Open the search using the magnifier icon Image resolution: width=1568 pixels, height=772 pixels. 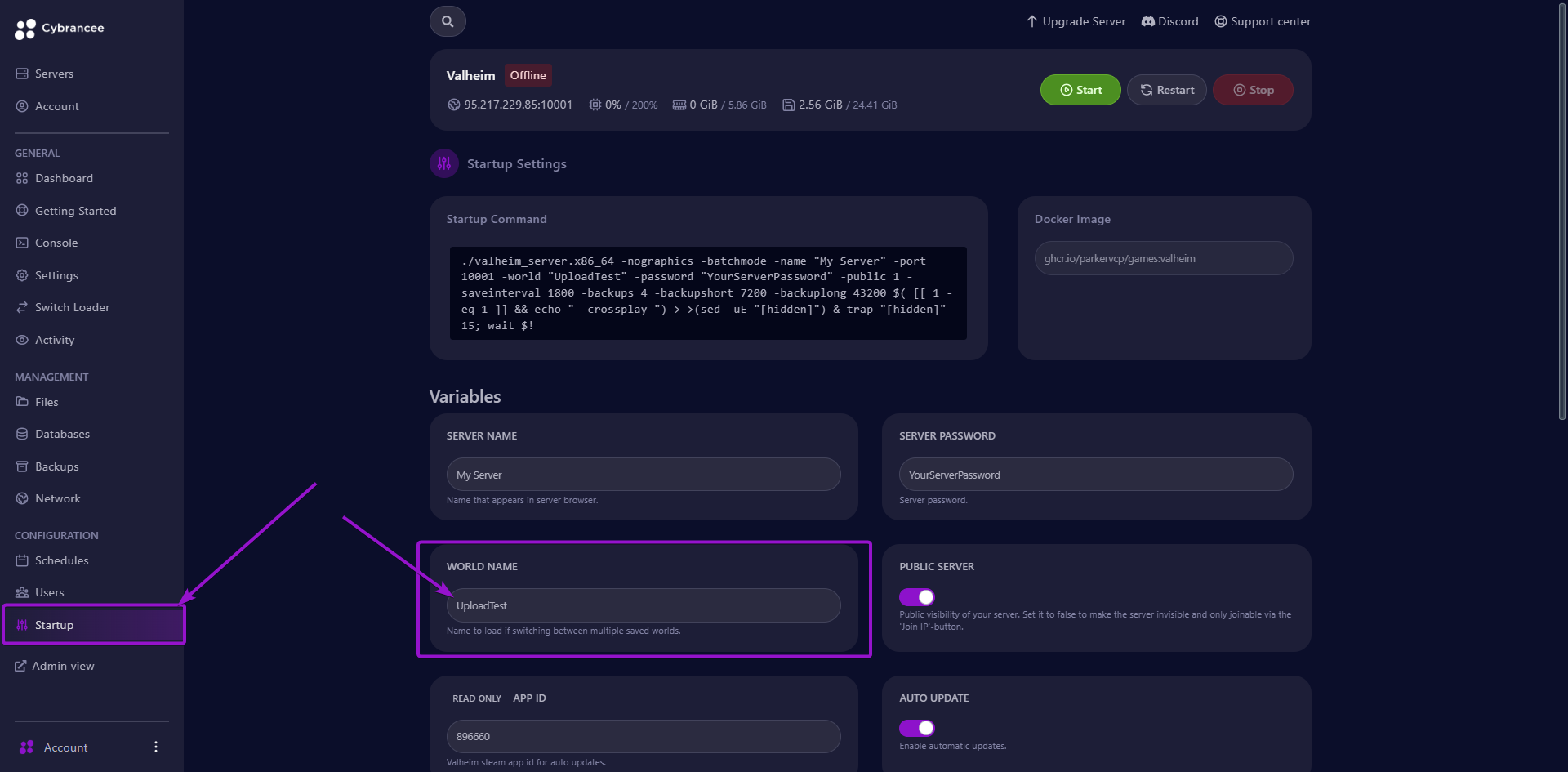point(447,20)
